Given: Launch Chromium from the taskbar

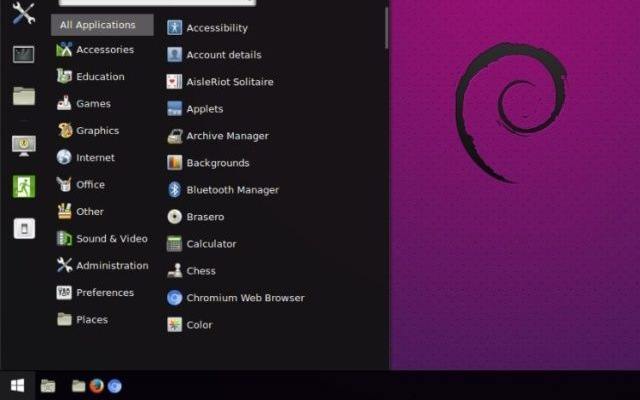Looking at the screenshot, I should coord(115,386).
